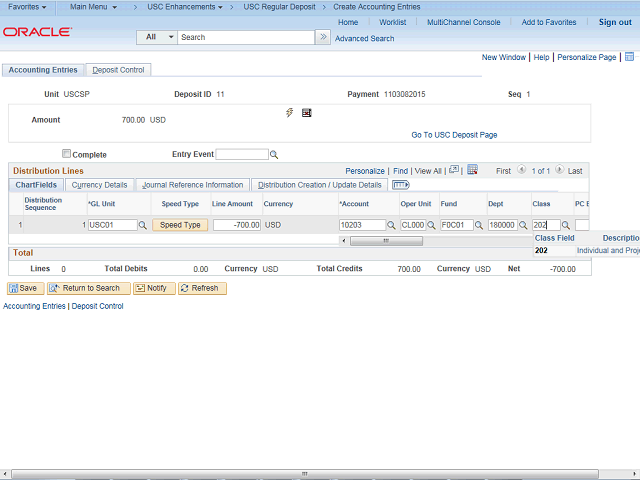This screenshot has height=480, width=640.
Task: Click the grid scrollbar left arrow
Action: pos(344,241)
